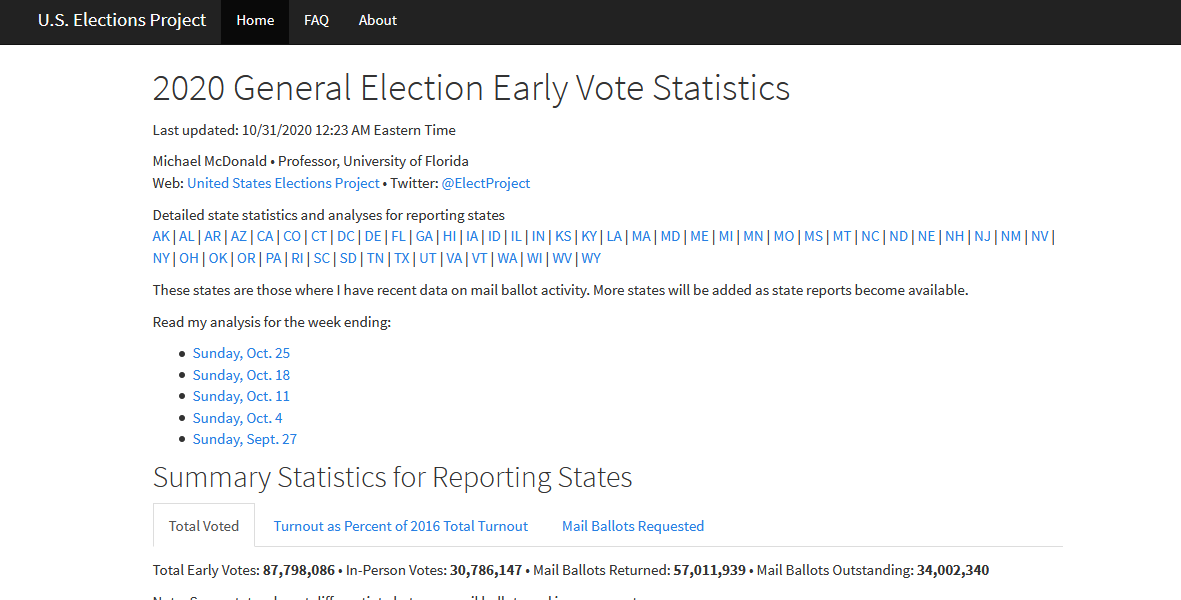Click the U.S. Elections Project brand title
This screenshot has height=600, width=1181.
(x=122, y=20)
